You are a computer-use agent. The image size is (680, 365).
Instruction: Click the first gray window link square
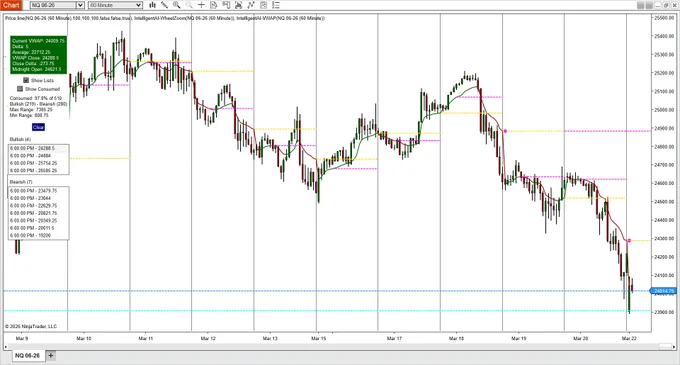pyautogui.click(x=641, y=5)
